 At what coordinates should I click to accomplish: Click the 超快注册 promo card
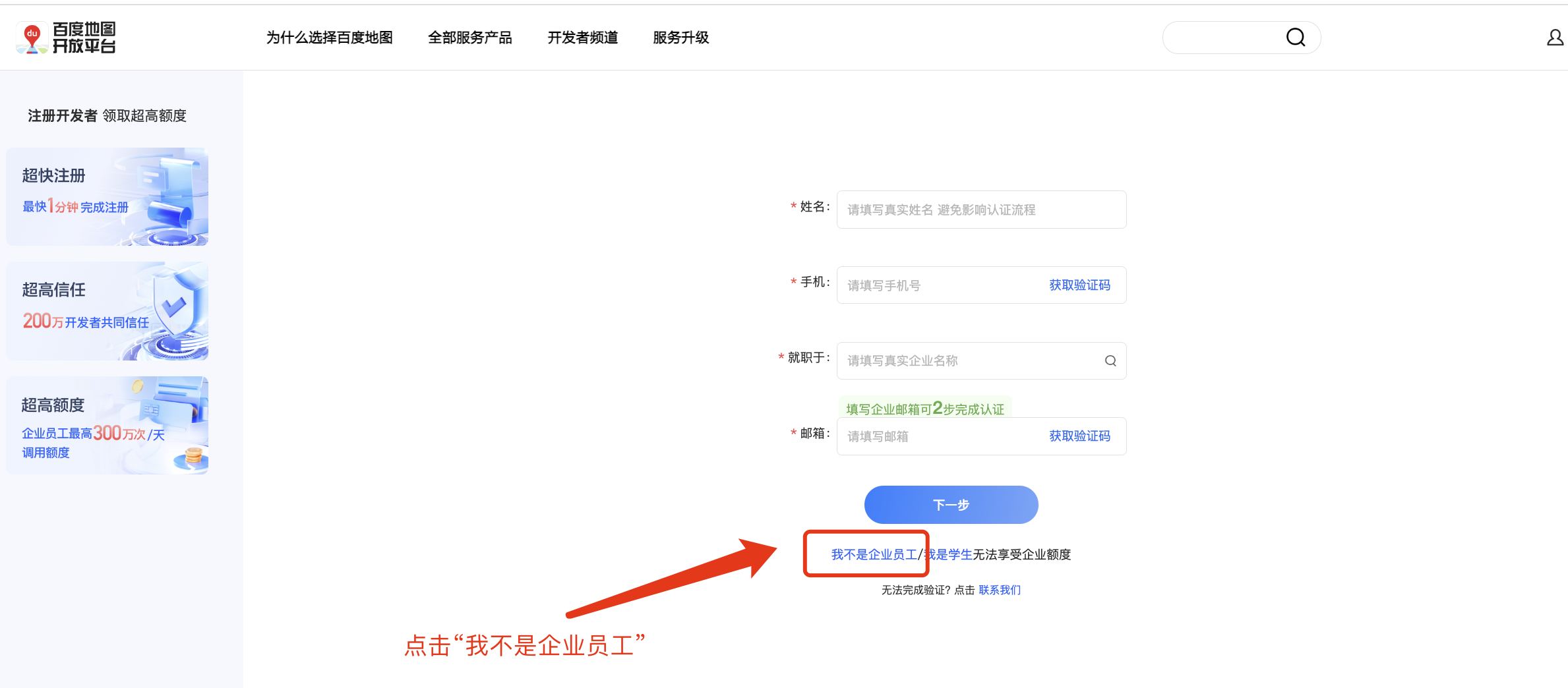click(x=107, y=196)
